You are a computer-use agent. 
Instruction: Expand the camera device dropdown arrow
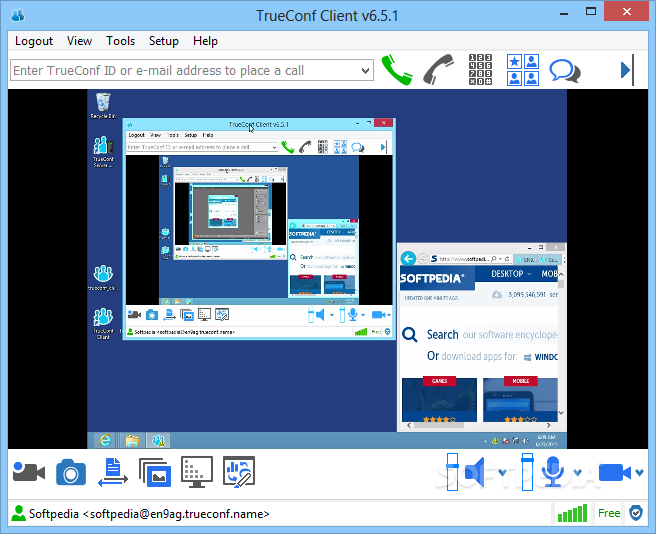click(x=639, y=473)
